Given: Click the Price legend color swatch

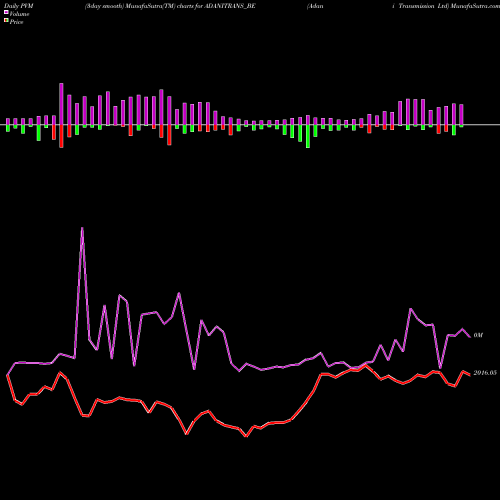Looking at the screenshot, I should click(x=6, y=21).
